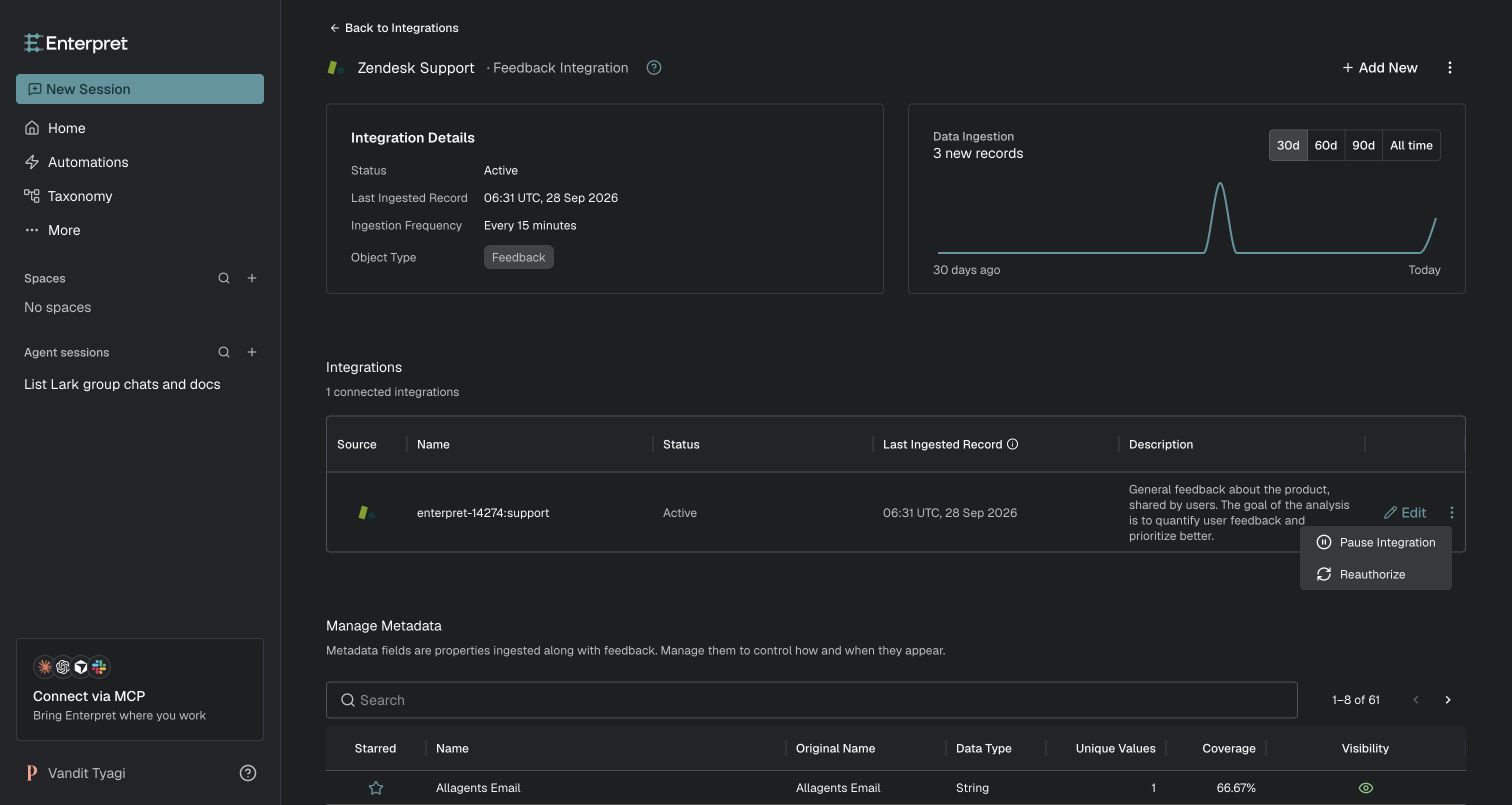Click help icon beside Feedback Integration

tap(654, 68)
